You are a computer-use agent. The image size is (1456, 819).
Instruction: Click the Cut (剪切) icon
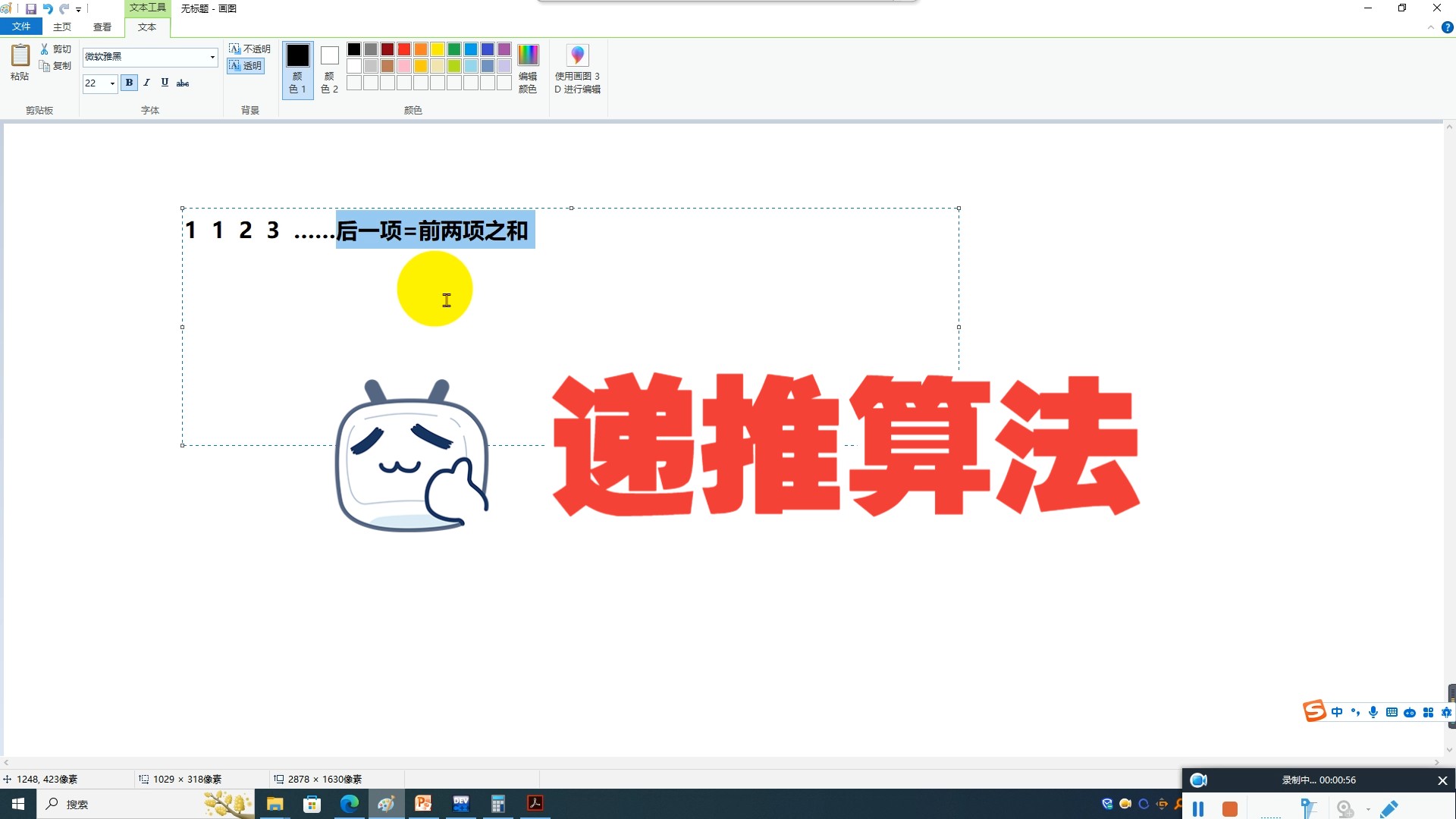coord(44,49)
